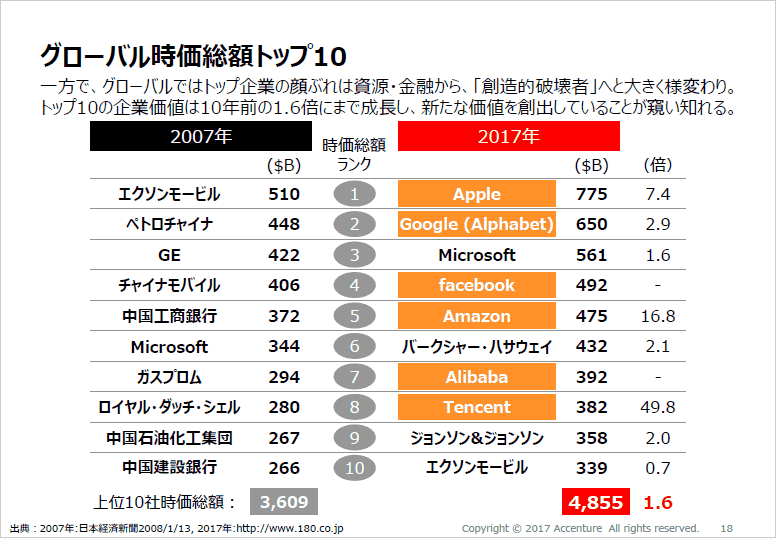Select the rank 7 oval badge
The width and height of the screenshot is (776, 538).
354,377
